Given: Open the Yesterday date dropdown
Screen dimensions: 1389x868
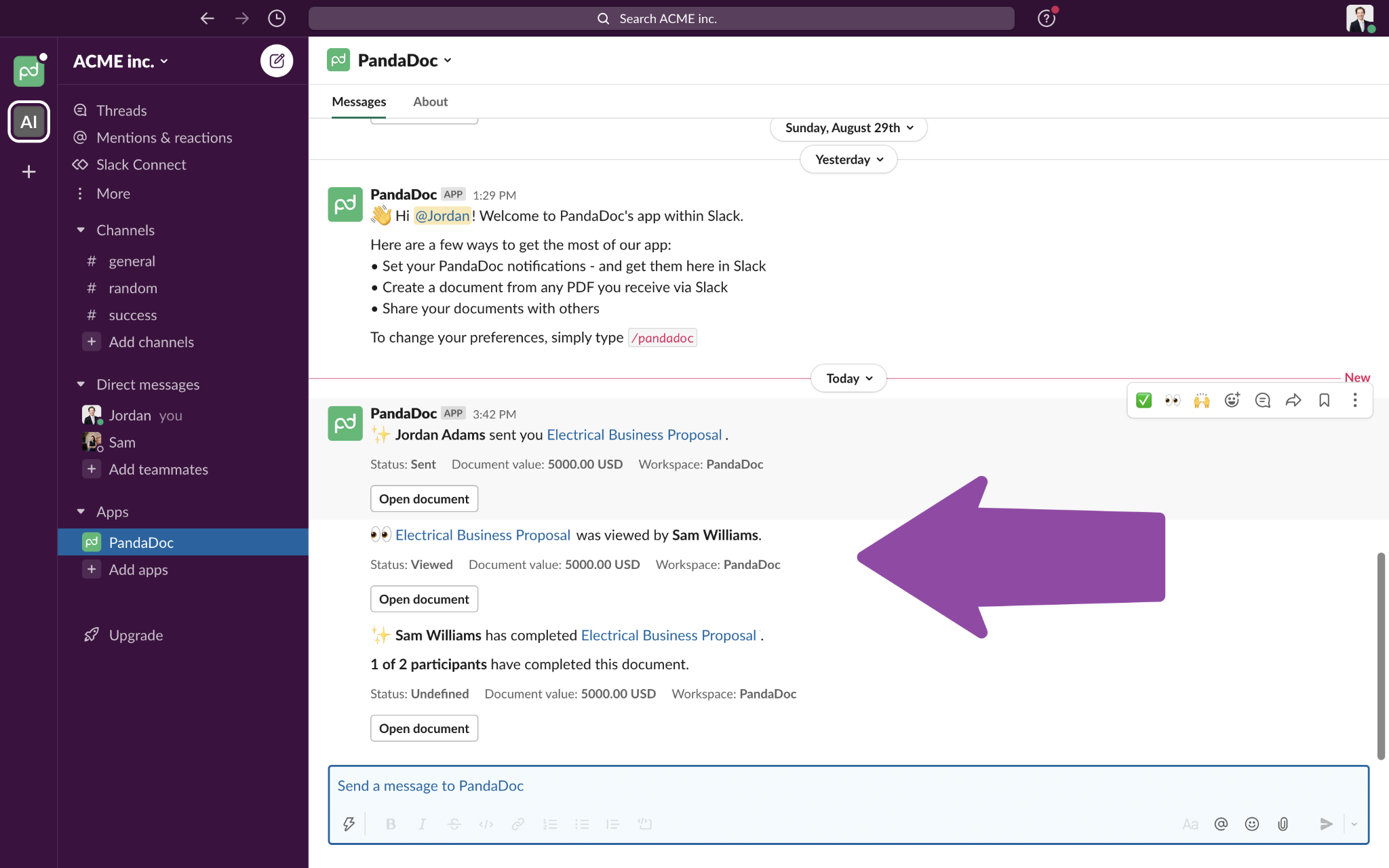Looking at the screenshot, I should [x=848, y=159].
